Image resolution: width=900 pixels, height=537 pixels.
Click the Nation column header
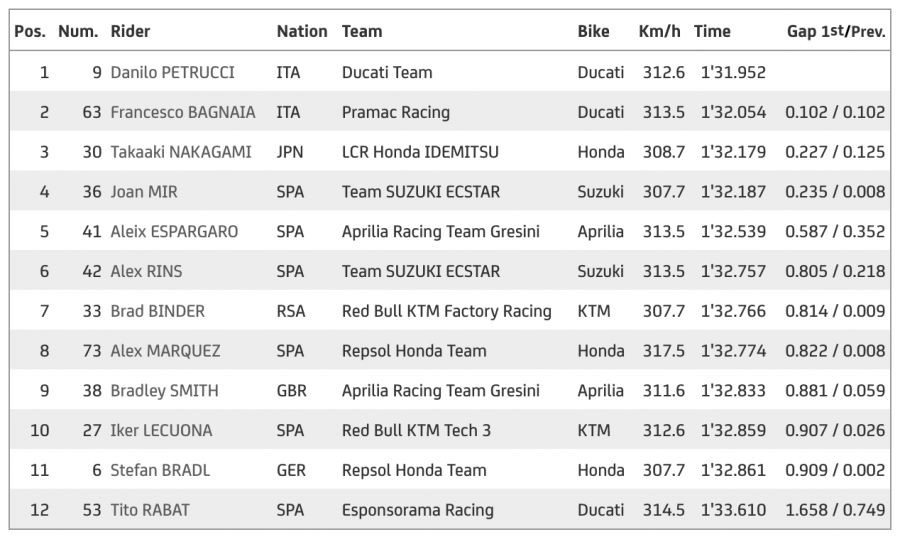[x=302, y=31]
